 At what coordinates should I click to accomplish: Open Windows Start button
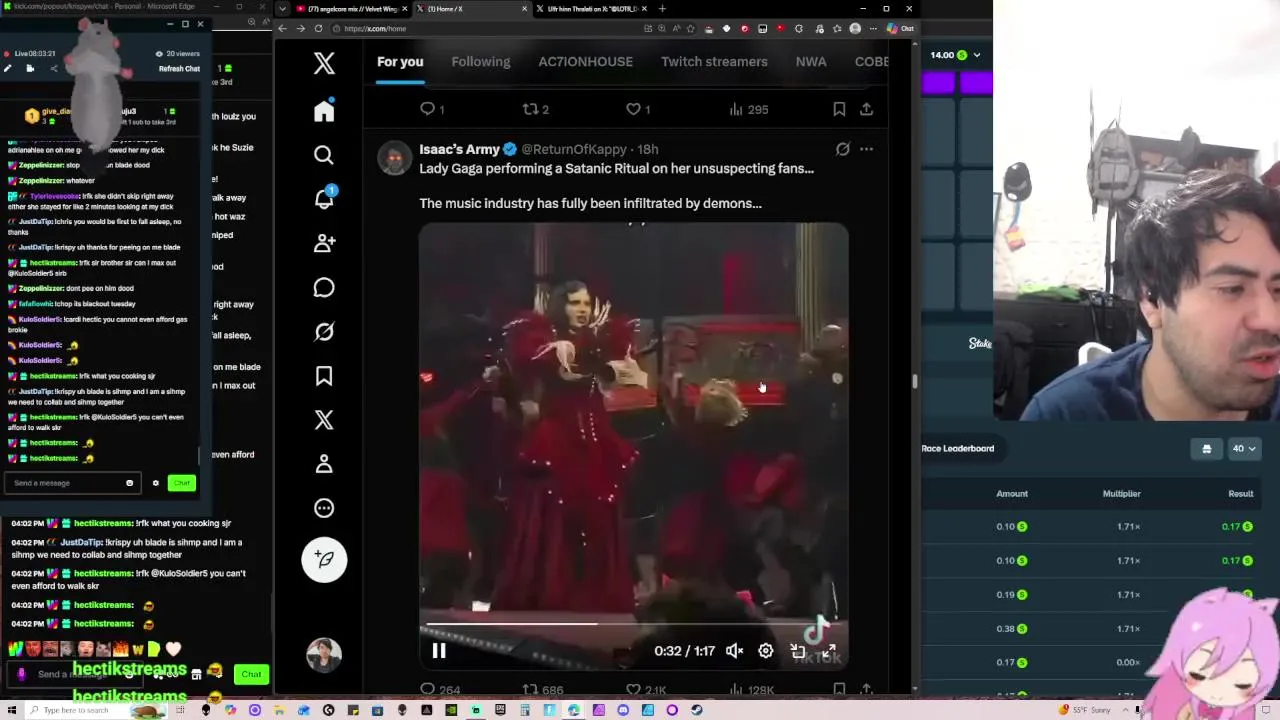[x=10, y=710]
